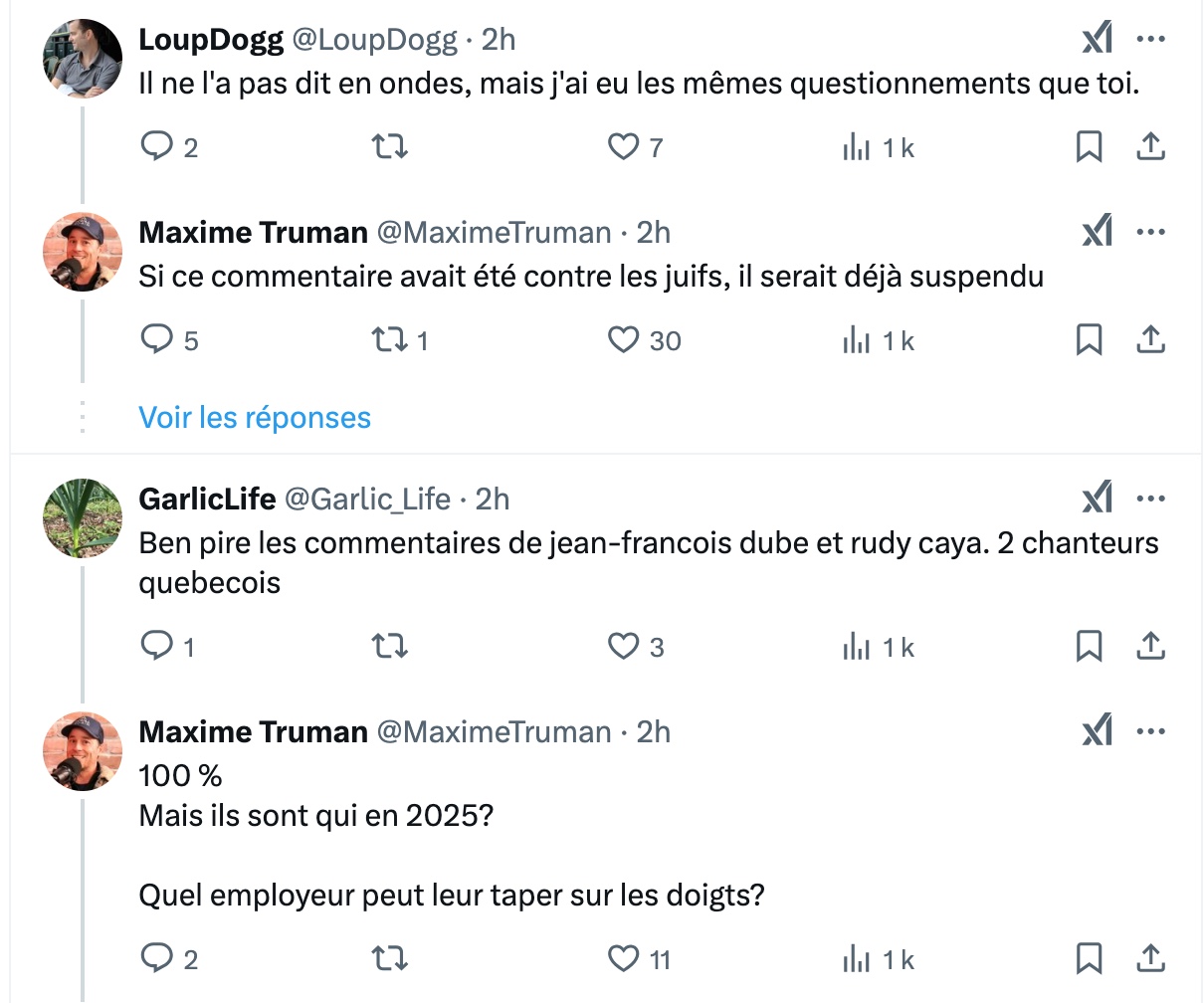
Task: Retweet the "Quel employeur" tweet
Action: 389,959
